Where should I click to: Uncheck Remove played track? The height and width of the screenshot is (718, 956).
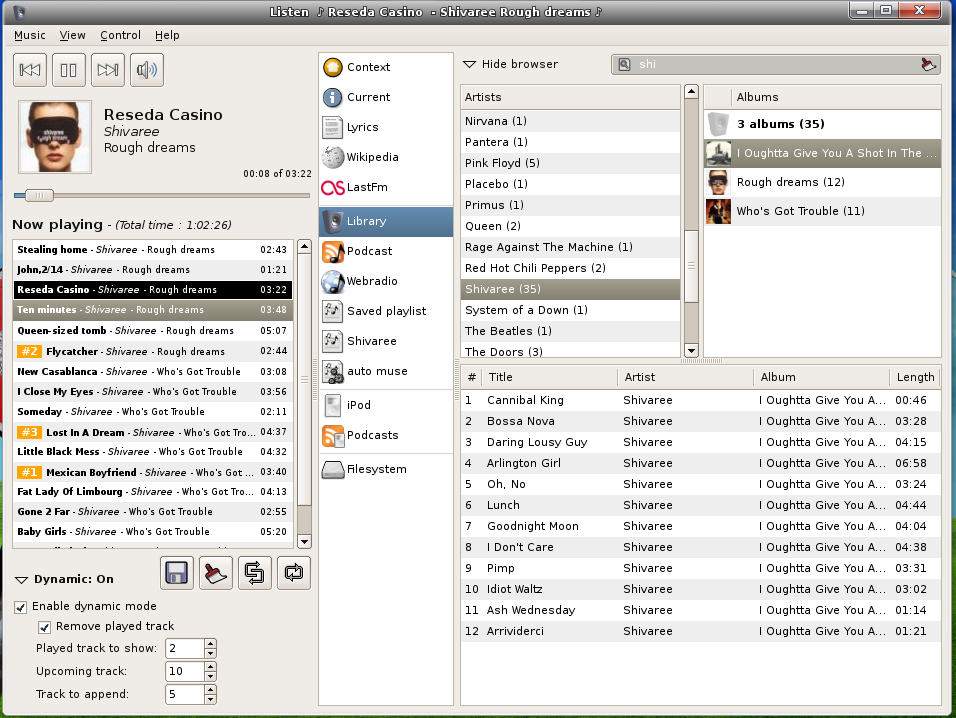[45, 627]
